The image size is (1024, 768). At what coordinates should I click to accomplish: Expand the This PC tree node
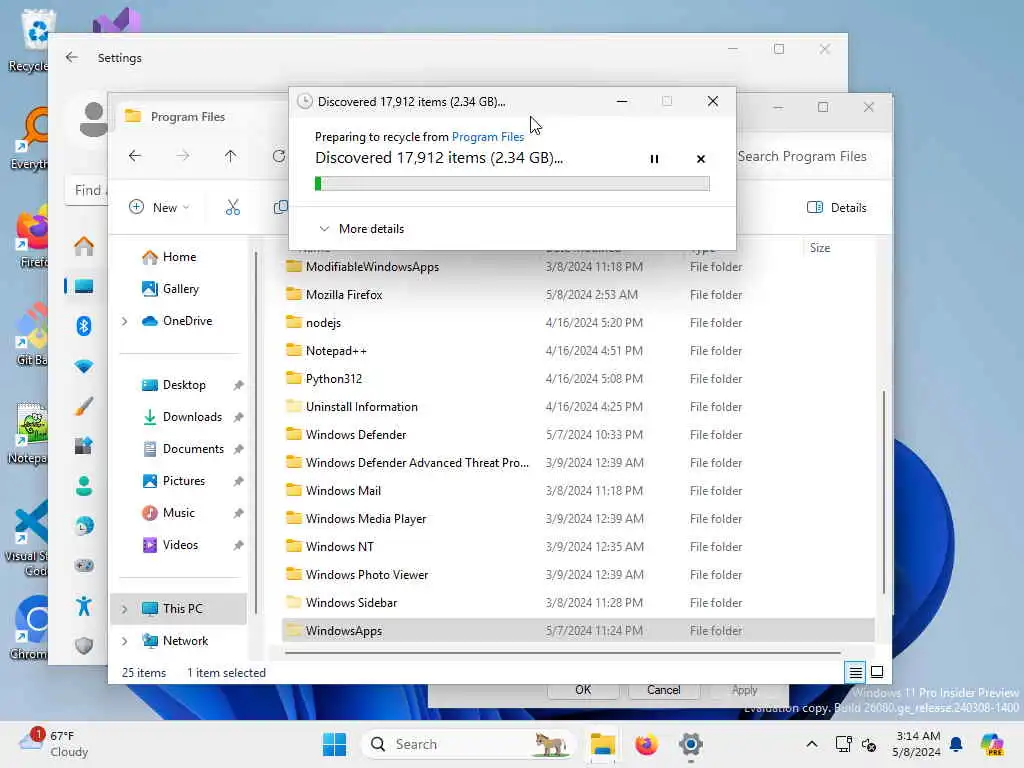coord(124,609)
